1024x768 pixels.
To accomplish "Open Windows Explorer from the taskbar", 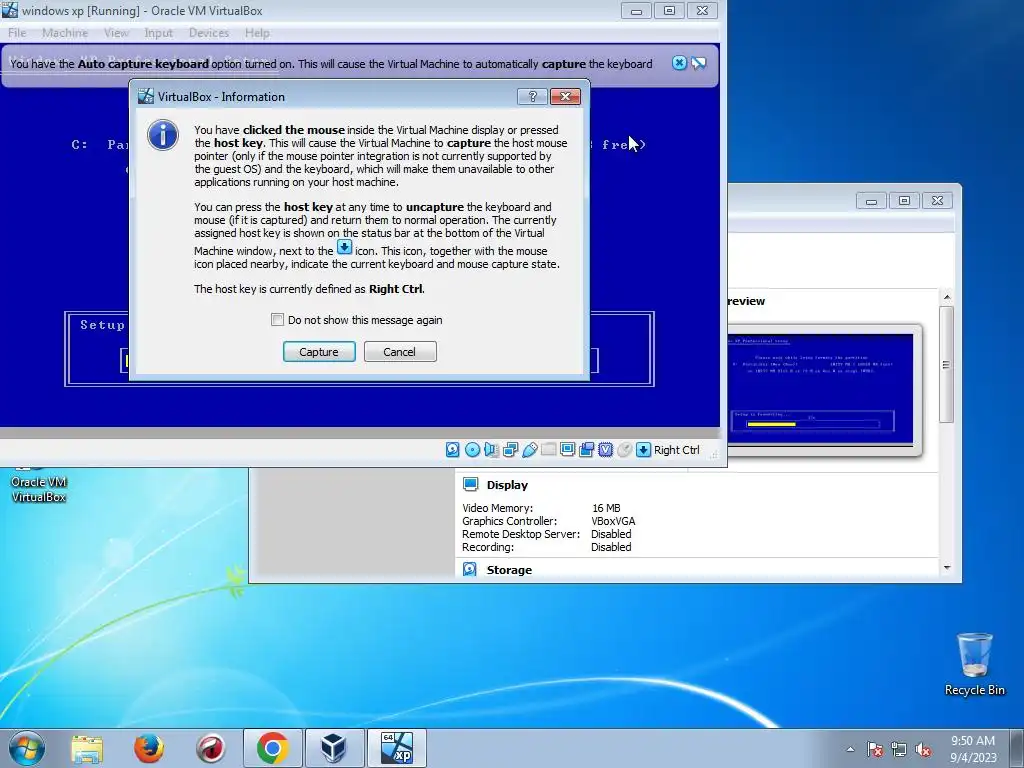I will coord(87,748).
